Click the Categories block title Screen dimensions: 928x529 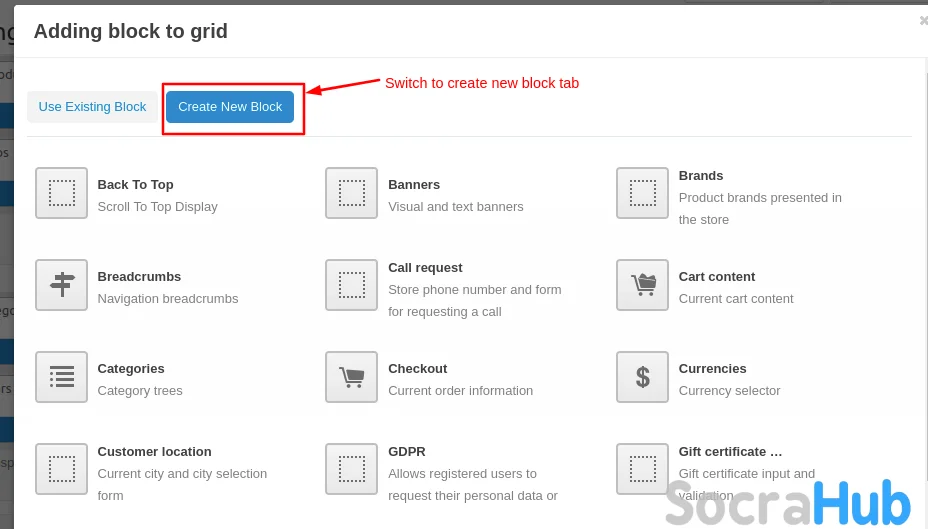(x=131, y=369)
